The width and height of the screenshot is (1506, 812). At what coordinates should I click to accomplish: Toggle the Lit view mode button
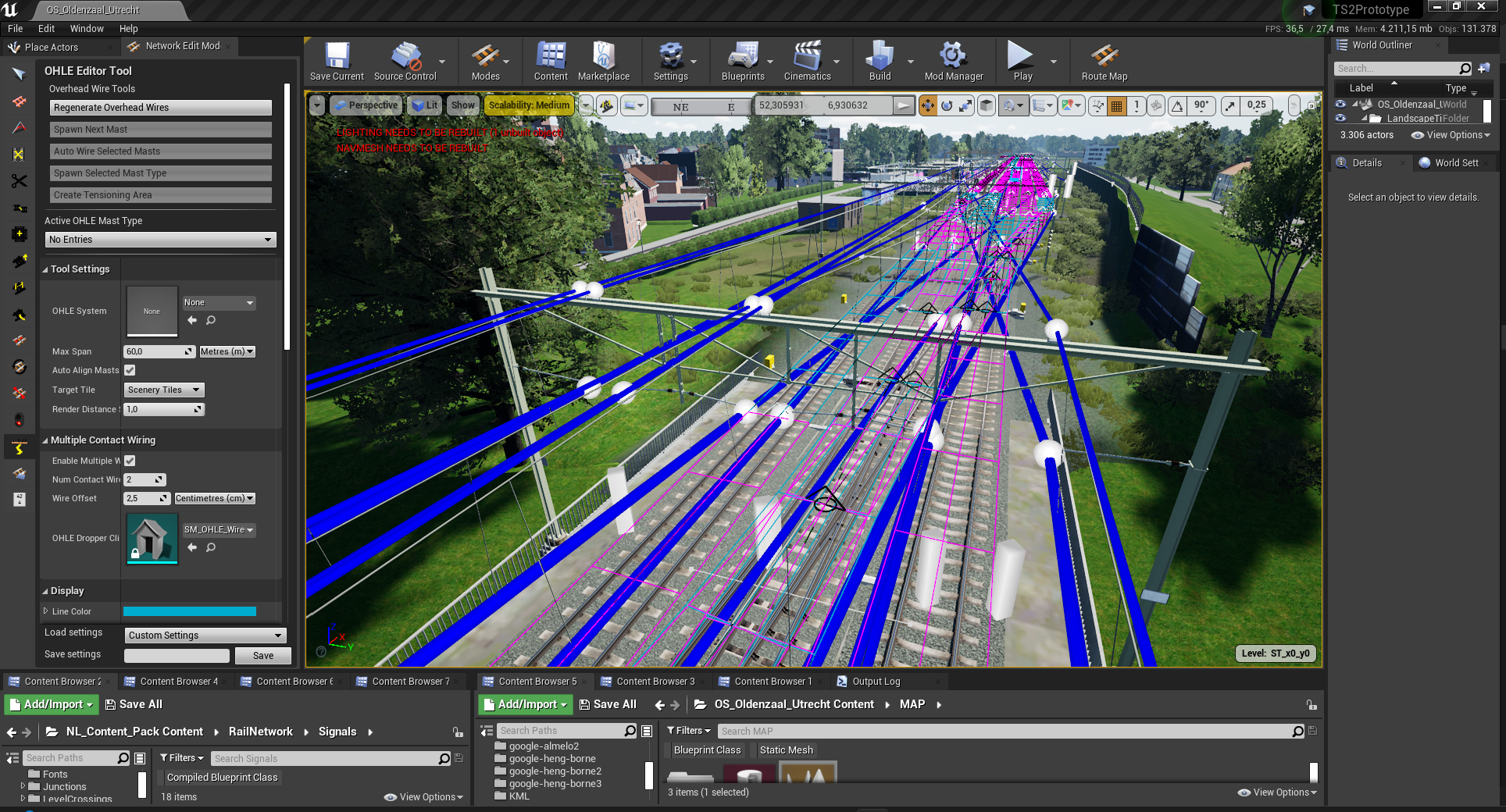coord(425,105)
